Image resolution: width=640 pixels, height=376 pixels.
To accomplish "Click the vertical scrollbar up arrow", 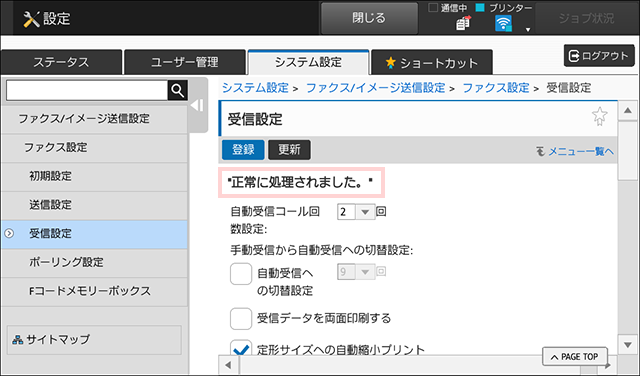I will pos(627,111).
